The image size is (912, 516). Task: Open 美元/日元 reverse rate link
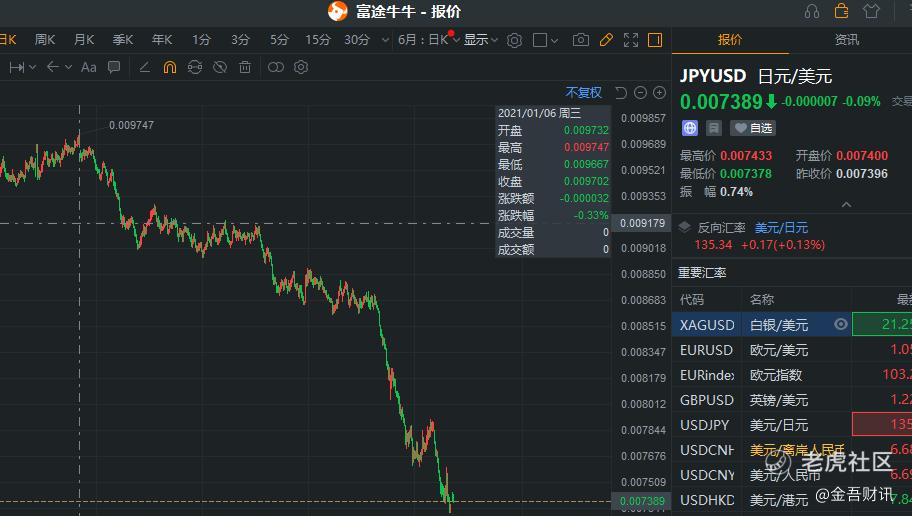pyautogui.click(x=781, y=227)
